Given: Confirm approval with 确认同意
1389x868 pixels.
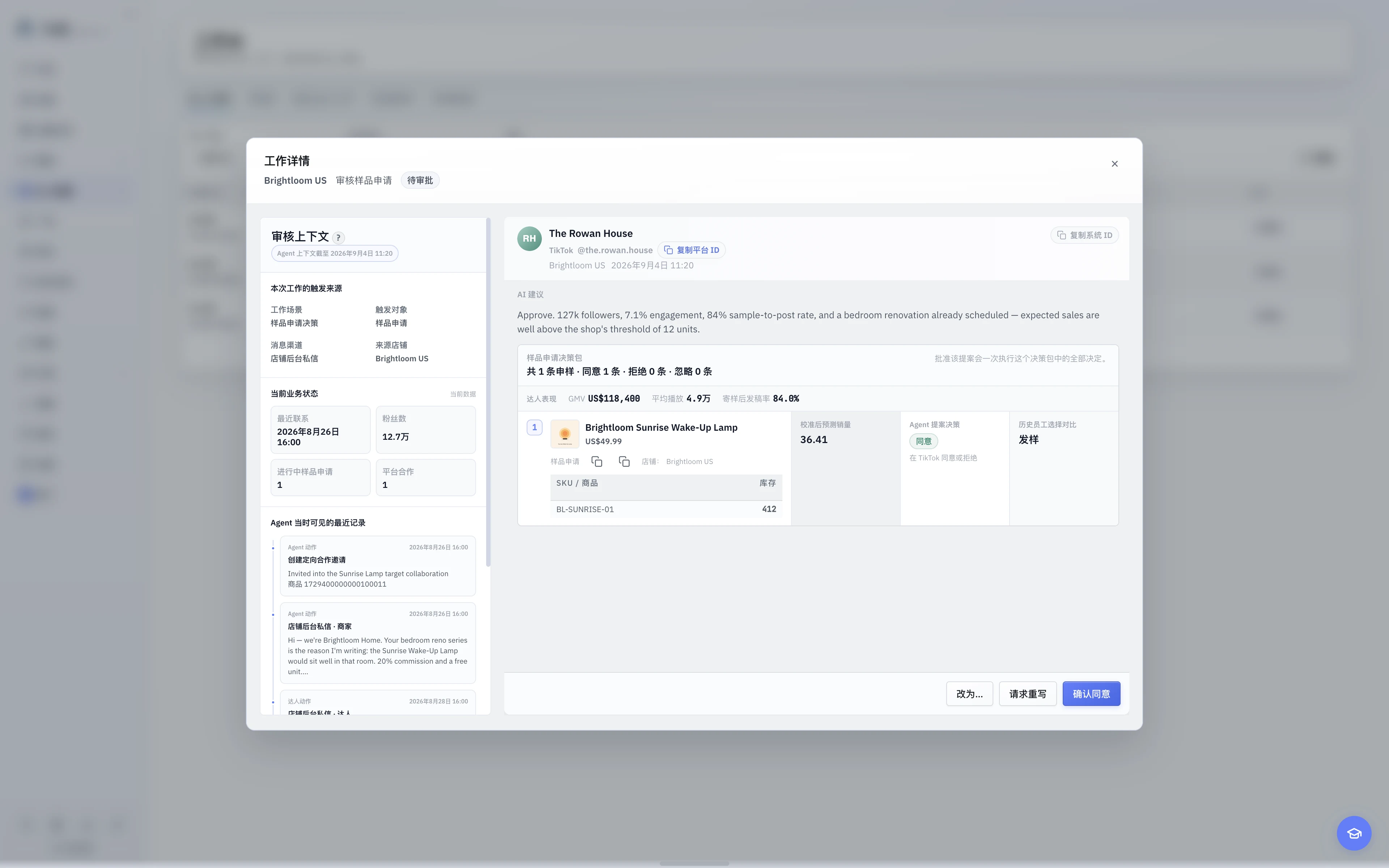Looking at the screenshot, I should (x=1091, y=694).
